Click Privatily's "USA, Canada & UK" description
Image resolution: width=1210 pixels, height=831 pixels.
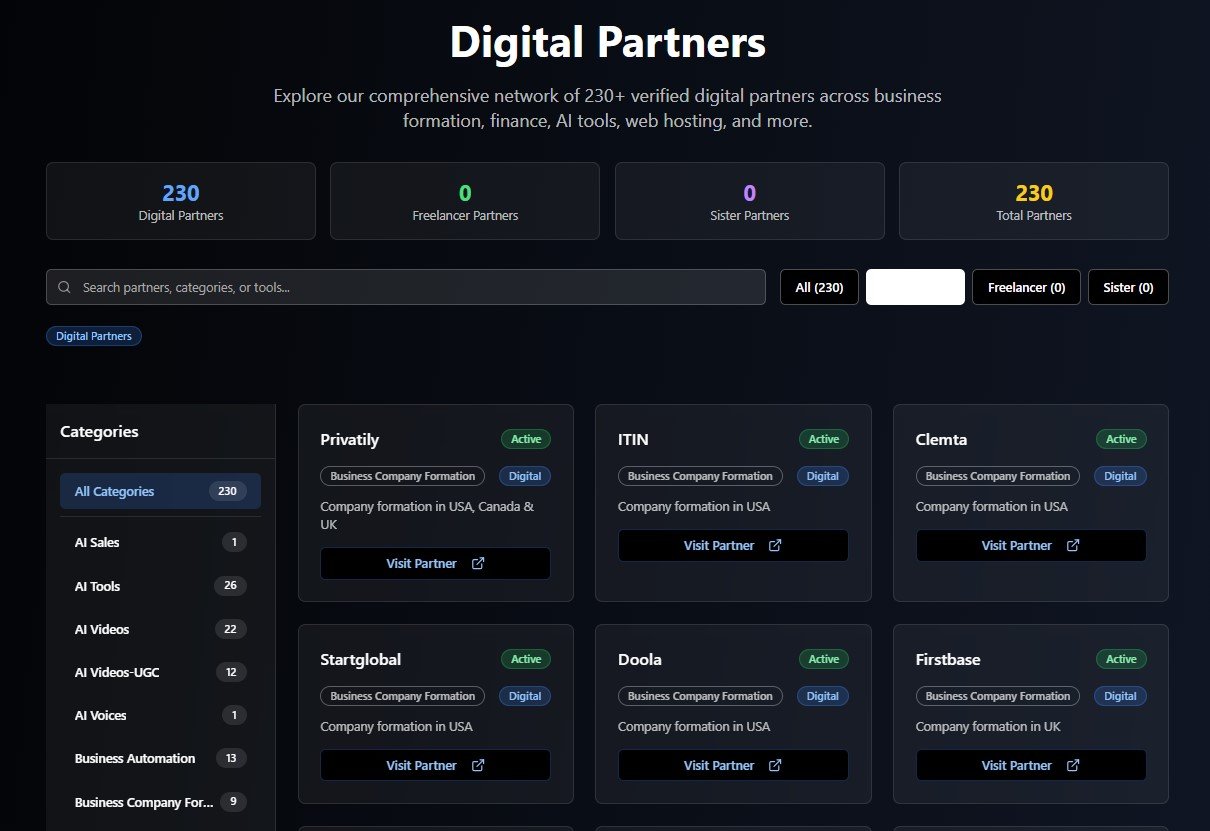428,515
